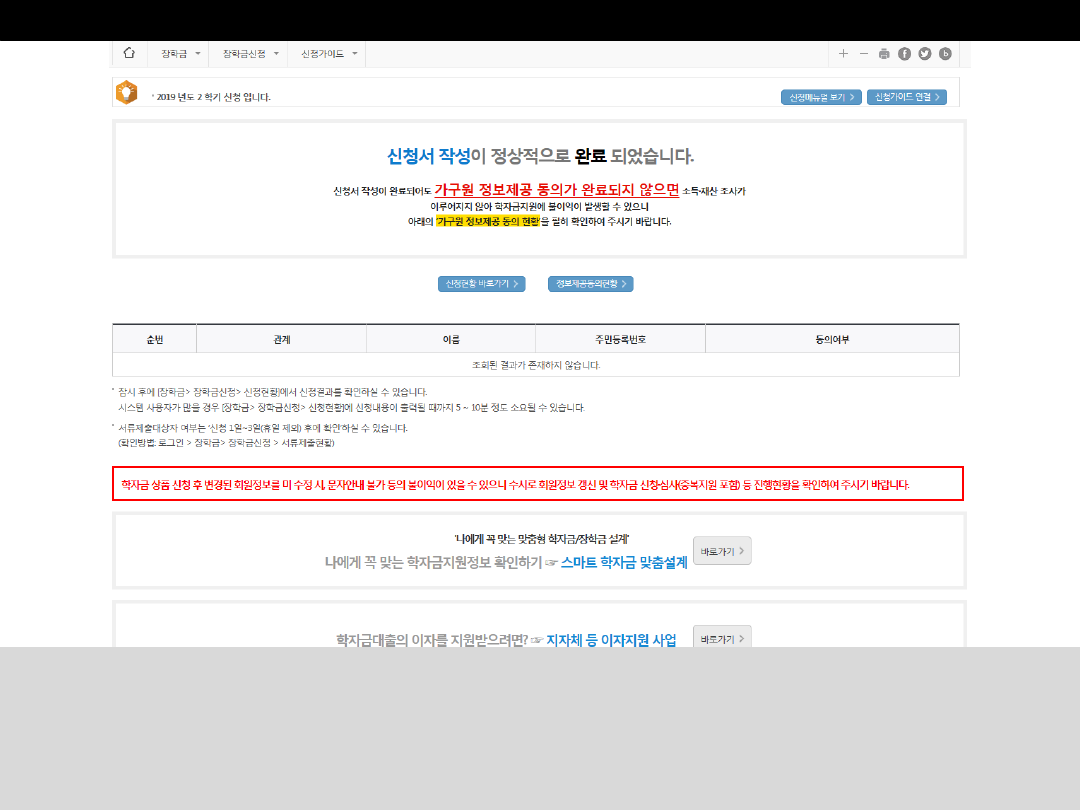Click 바로가기 for 스마트 학자금 맞춤설계

click(x=722, y=551)
